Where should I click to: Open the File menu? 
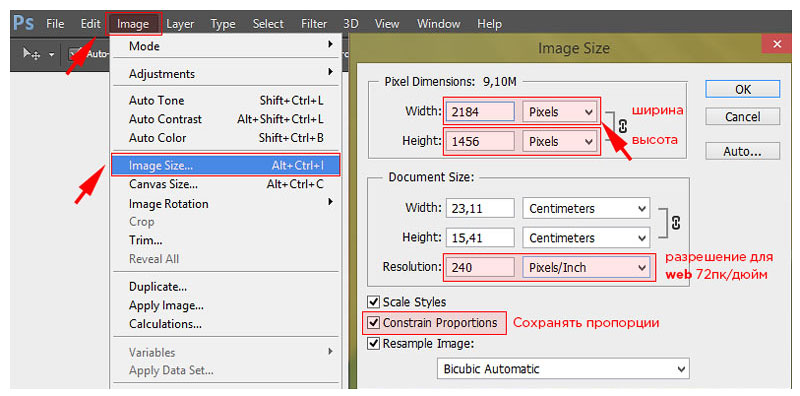pyautogui.click(x=55, y=24)
